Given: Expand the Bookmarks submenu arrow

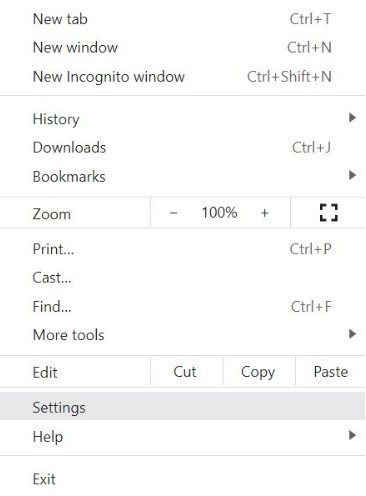Looking at the screenshot, I should tap(352, 175).
